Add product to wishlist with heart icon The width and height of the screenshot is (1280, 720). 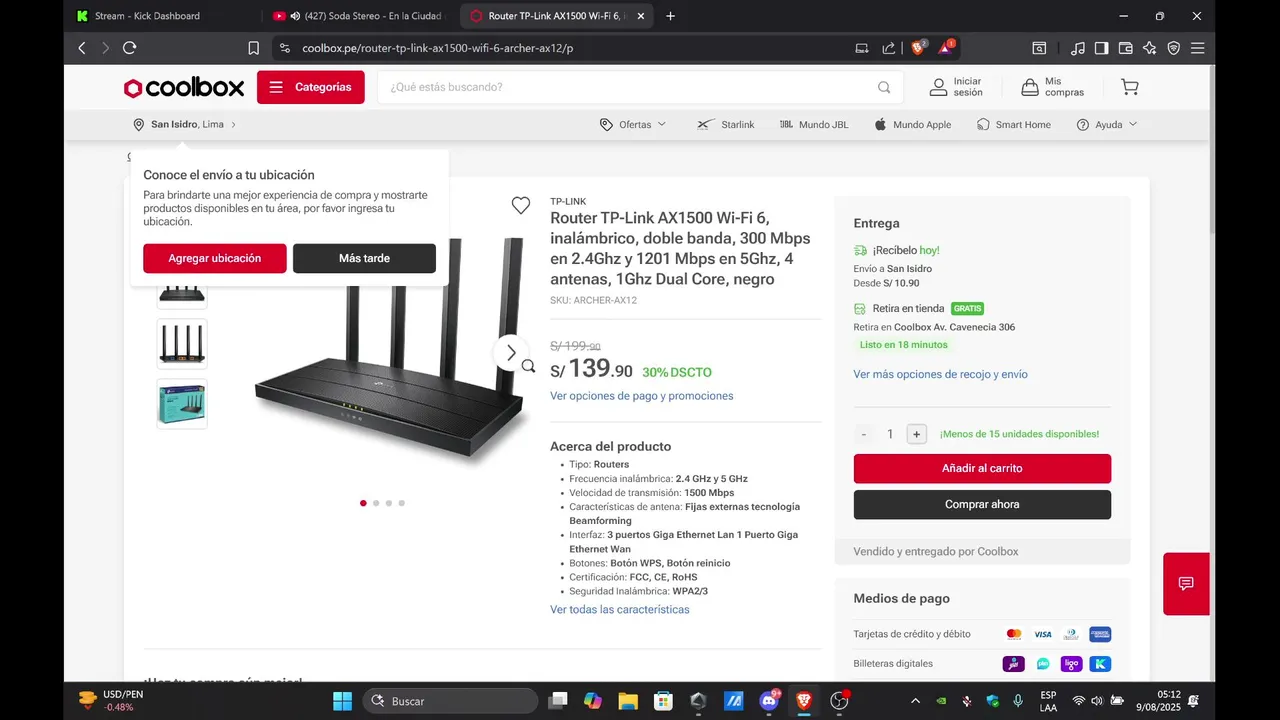click(520, 205)
